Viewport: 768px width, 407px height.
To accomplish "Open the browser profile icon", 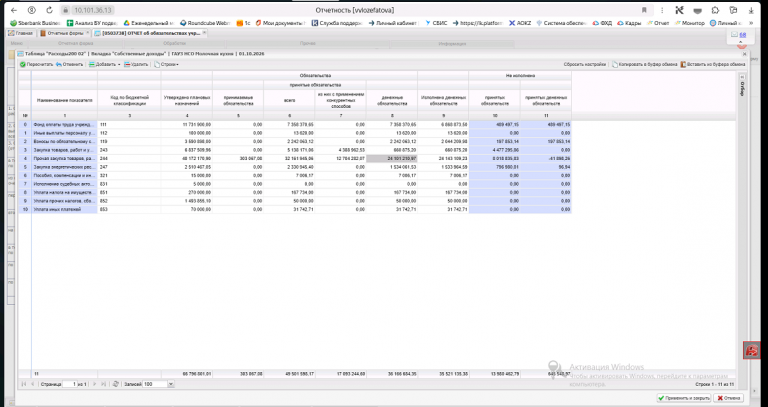I will pyautogui.click(x=32, y=10).
